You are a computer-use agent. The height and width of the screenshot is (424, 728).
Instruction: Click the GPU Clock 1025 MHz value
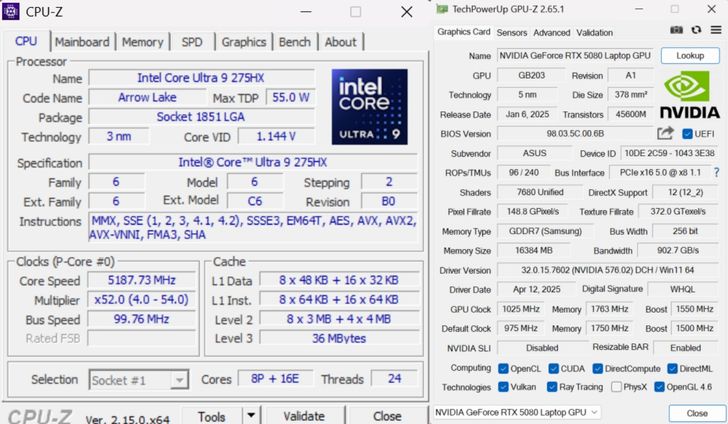pyautogui.click(x=521, y=309)
